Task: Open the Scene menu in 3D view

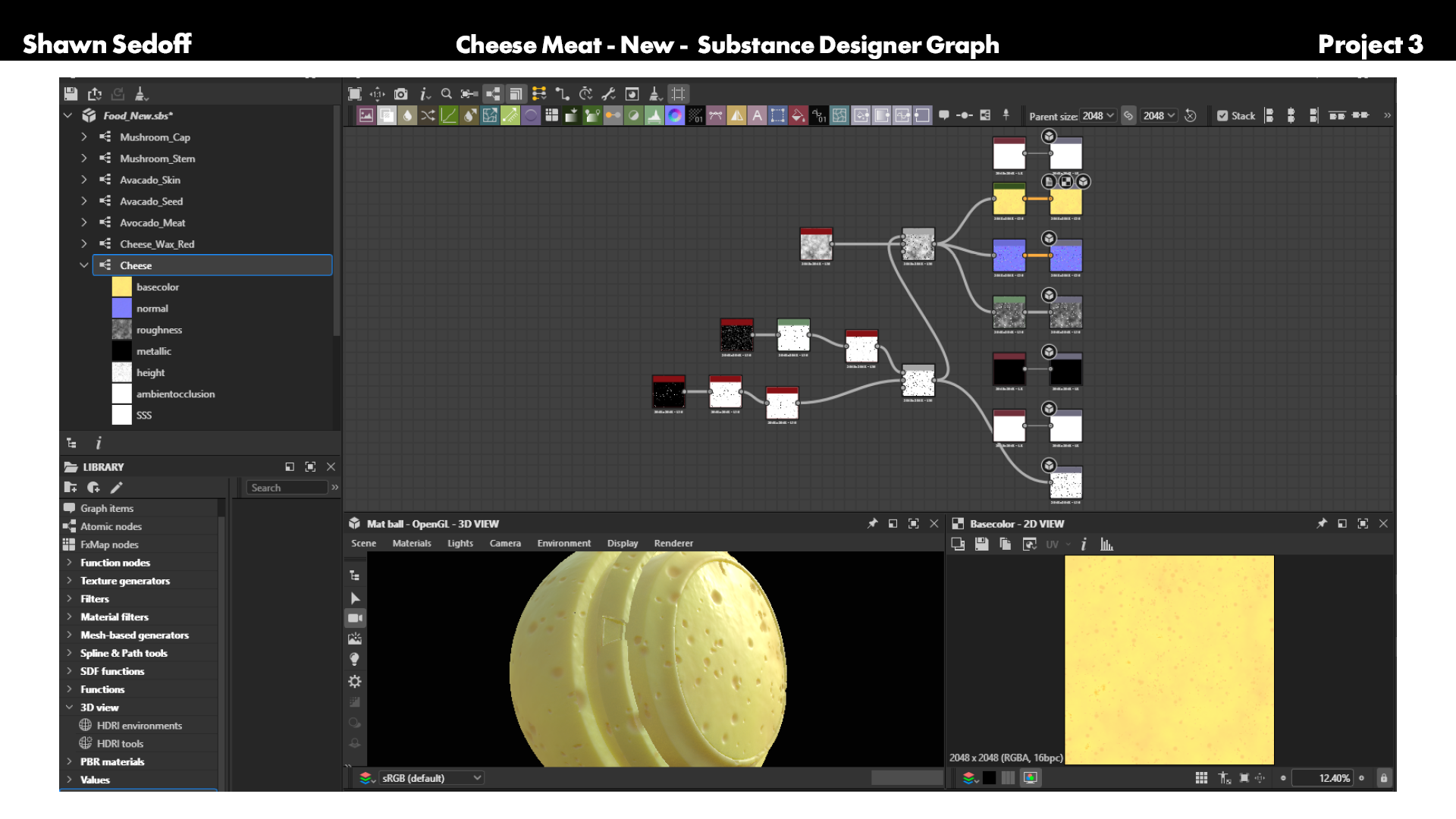Action: pyautogui.click(x=363, y=543)
